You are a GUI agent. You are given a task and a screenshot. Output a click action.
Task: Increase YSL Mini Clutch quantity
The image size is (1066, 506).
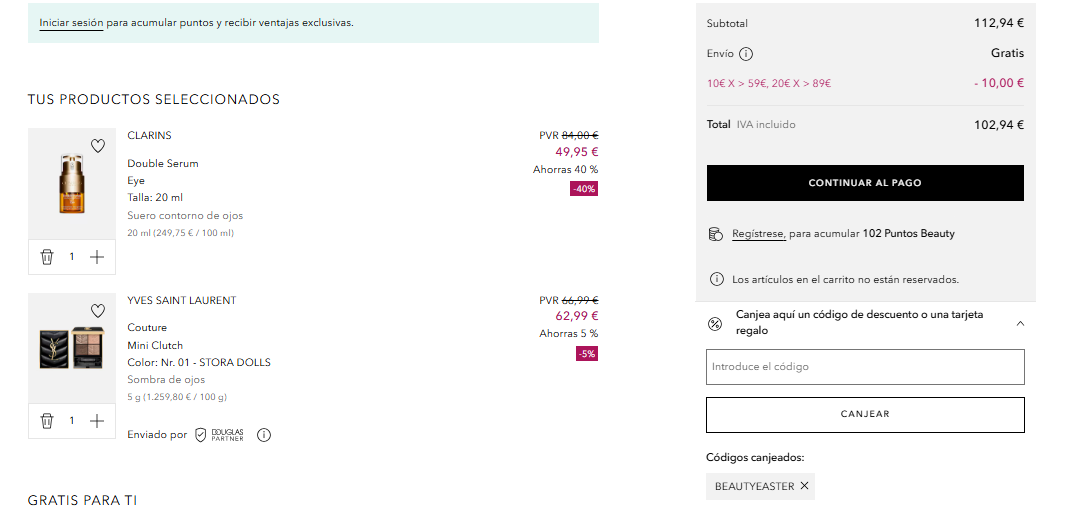point(97,421)
